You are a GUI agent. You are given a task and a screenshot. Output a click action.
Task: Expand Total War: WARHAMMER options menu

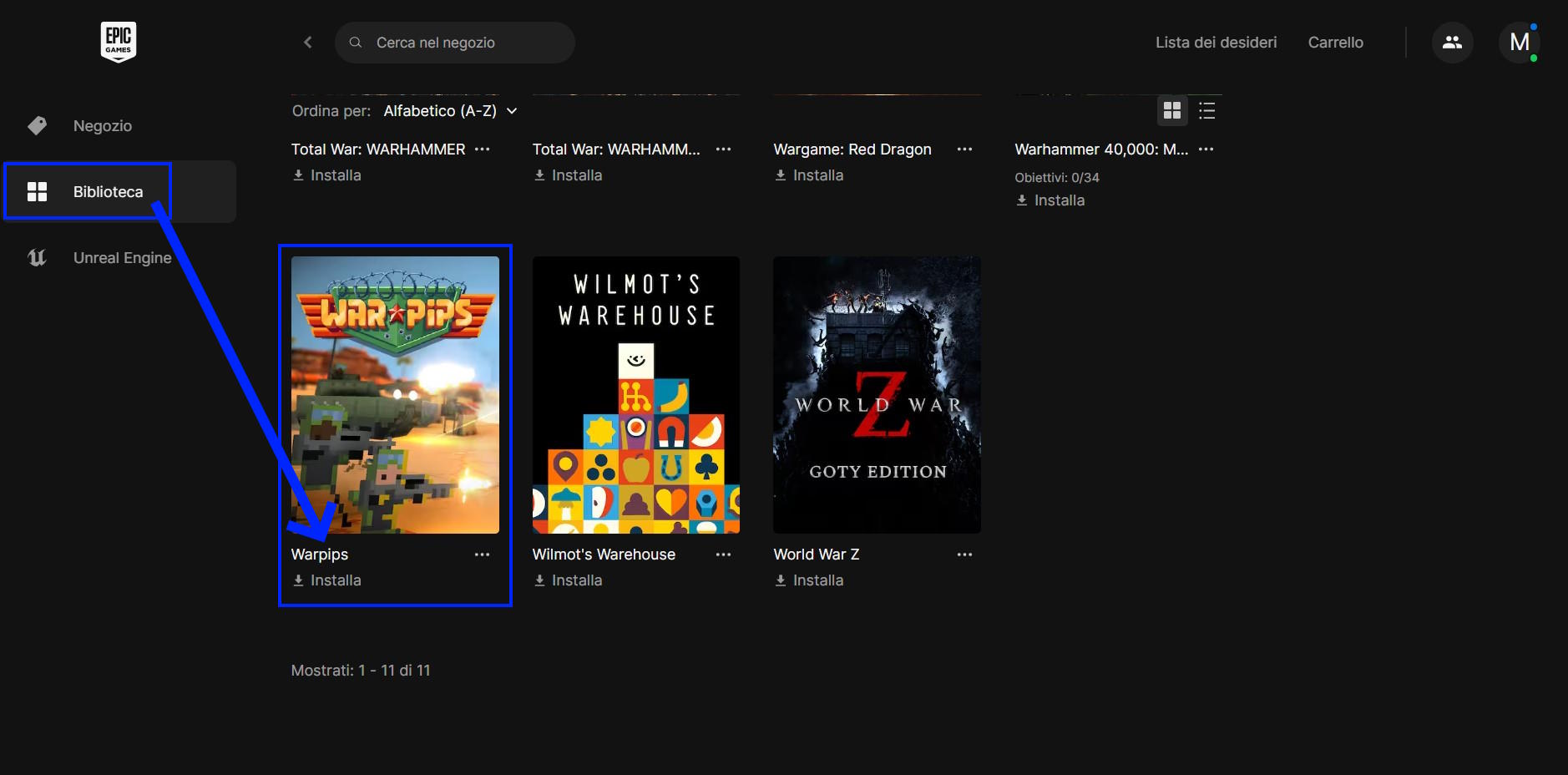coord(482,149)
